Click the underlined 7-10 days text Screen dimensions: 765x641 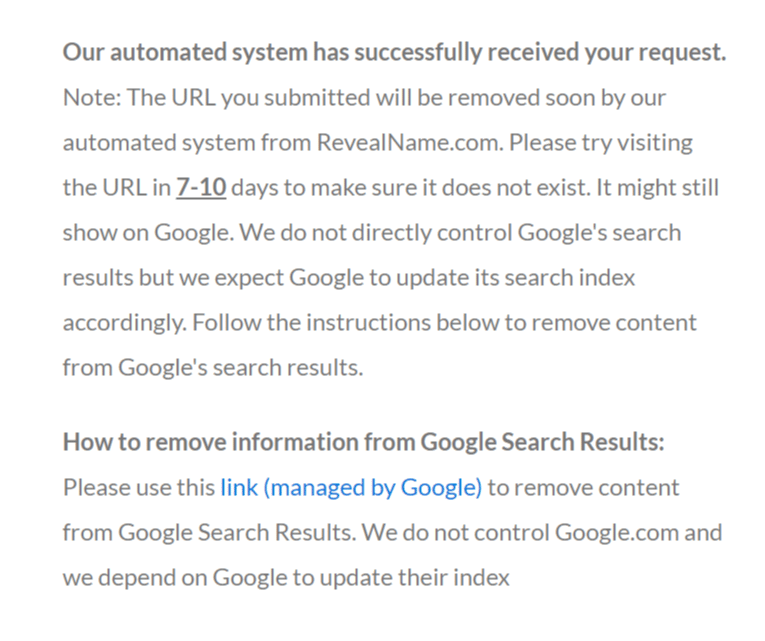click(201, 187)
